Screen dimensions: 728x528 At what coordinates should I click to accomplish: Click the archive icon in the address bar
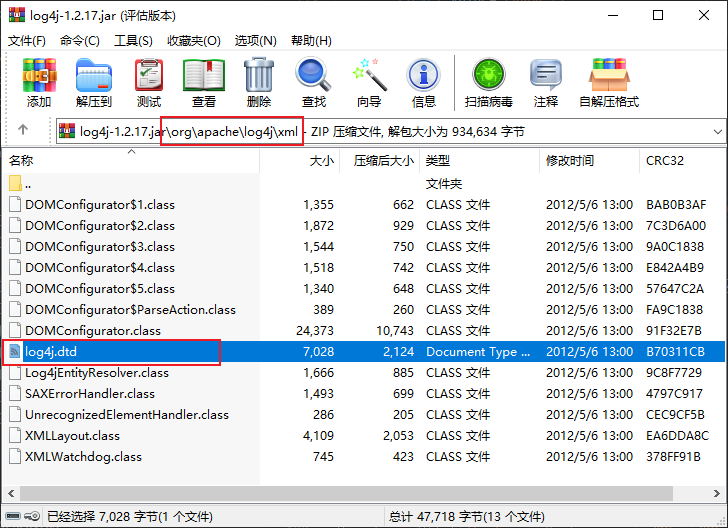[67, 131]
